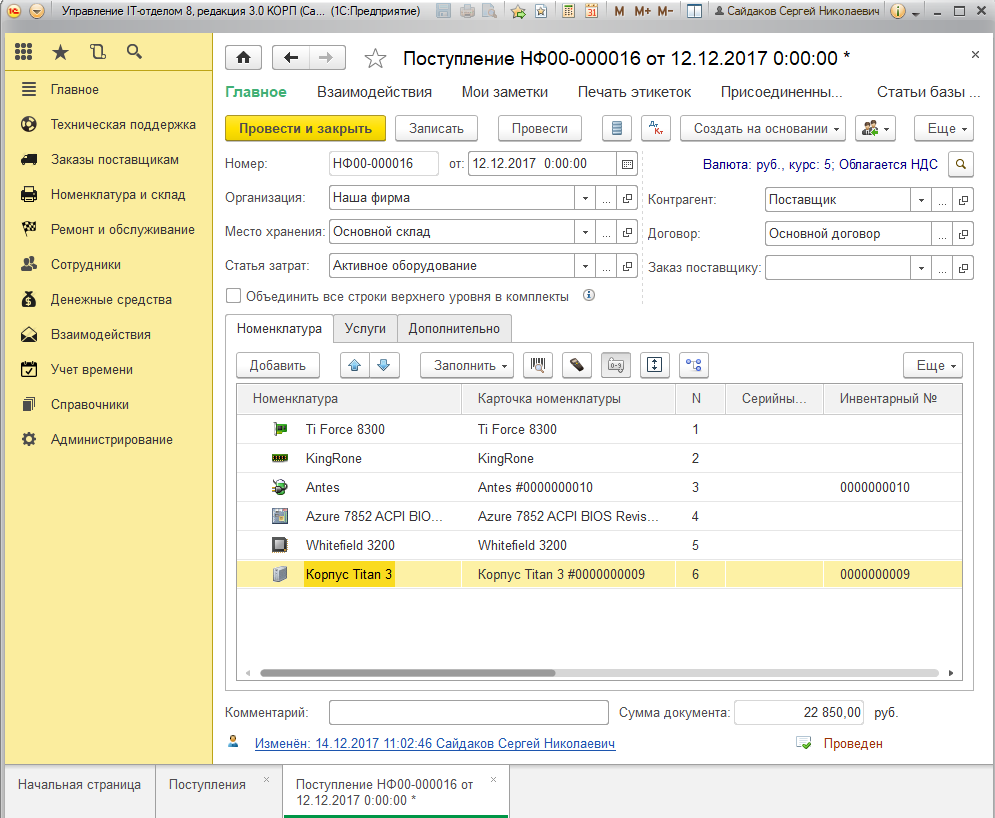Viewport: 995px width, 818px height.
Task: Switch to Дополнительно tab
Action: (454, 328)
